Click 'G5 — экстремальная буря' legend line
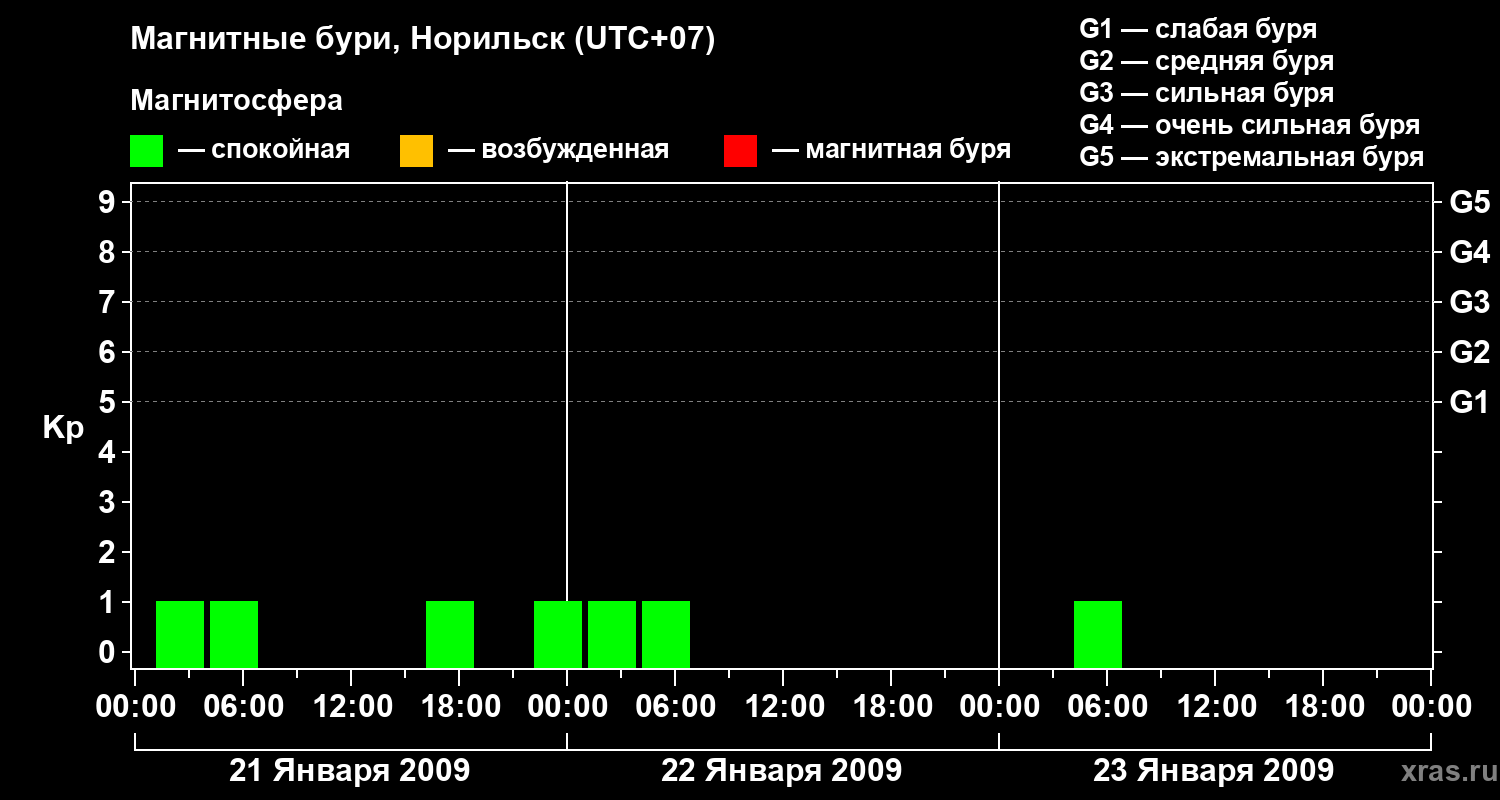This screenshot has width=1500, height=800. [1252, 157]
